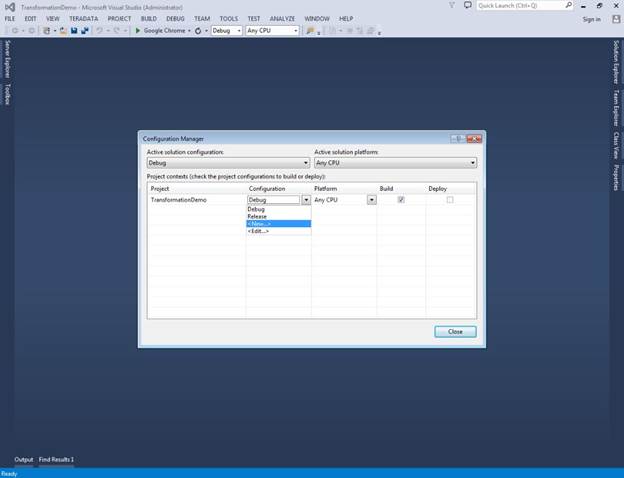Viewport: 624px width, 478px height.
Task: Expand the New Project icon dropdown arrow
Action: [x=55, y=31]
